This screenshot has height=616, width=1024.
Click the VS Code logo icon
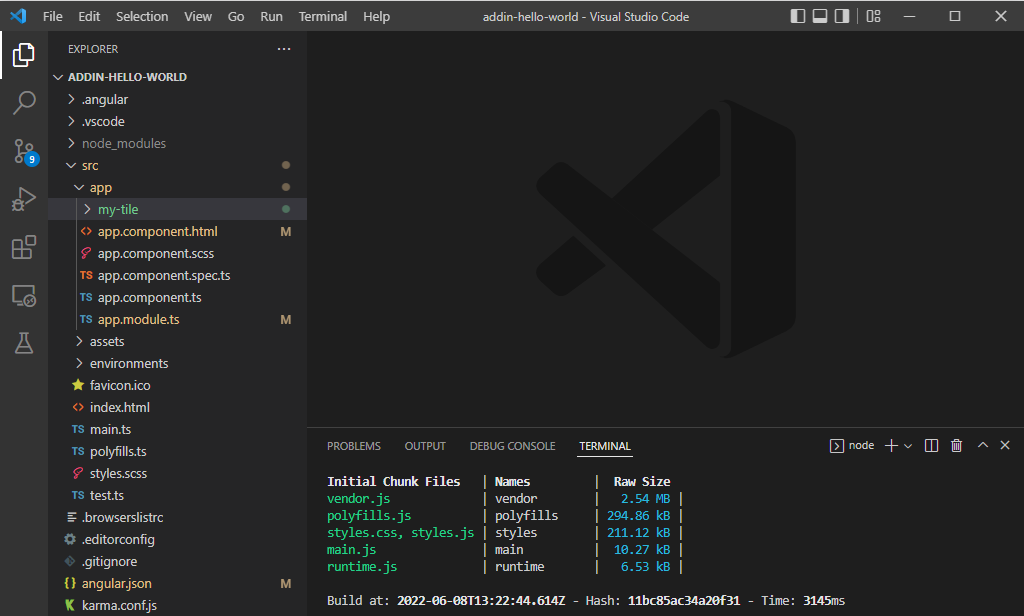(18, 16)
